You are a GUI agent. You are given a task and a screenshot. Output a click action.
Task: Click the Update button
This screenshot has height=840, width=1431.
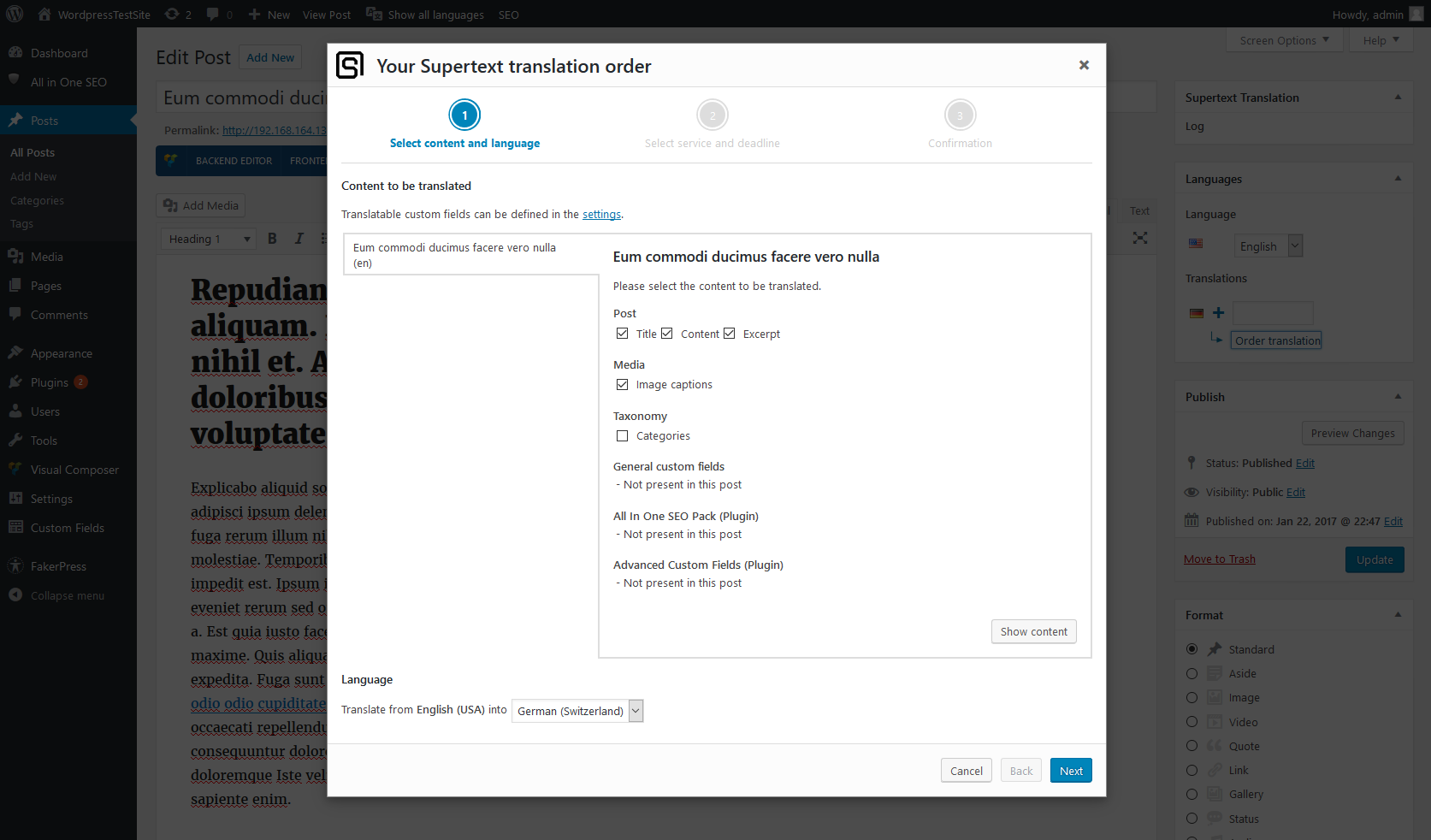(1375, 559)
